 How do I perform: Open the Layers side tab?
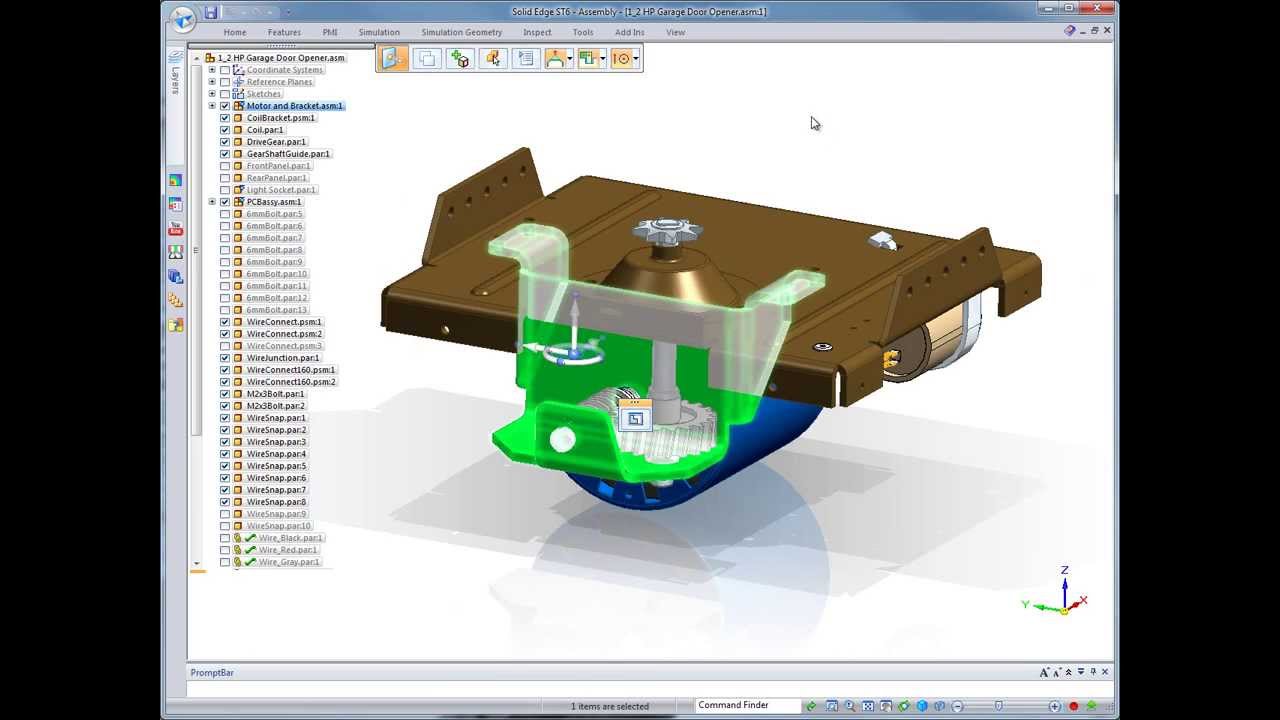176,74
